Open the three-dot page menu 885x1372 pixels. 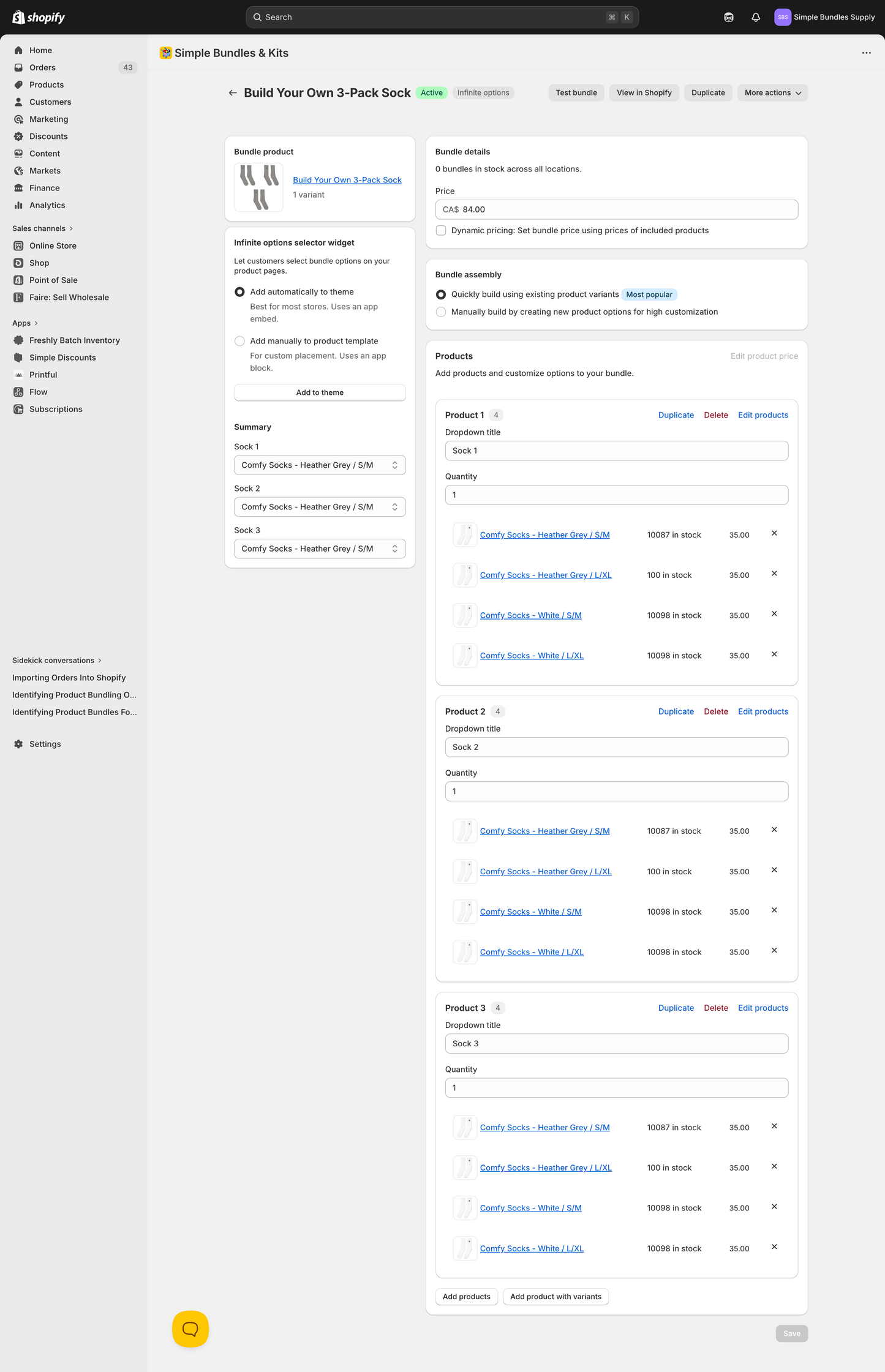[866, 53]
